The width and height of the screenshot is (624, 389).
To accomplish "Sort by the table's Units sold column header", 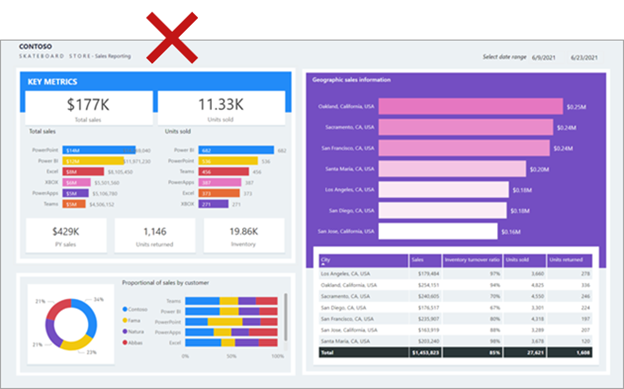I will click(x=524, y=260).
